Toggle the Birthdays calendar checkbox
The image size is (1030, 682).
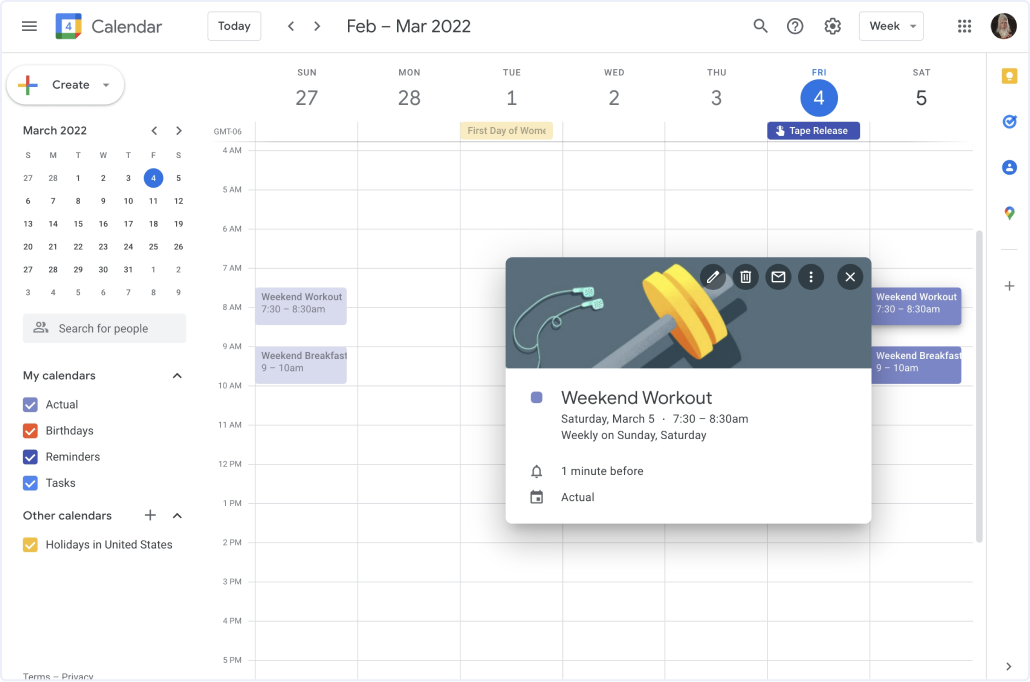[30, 431]
